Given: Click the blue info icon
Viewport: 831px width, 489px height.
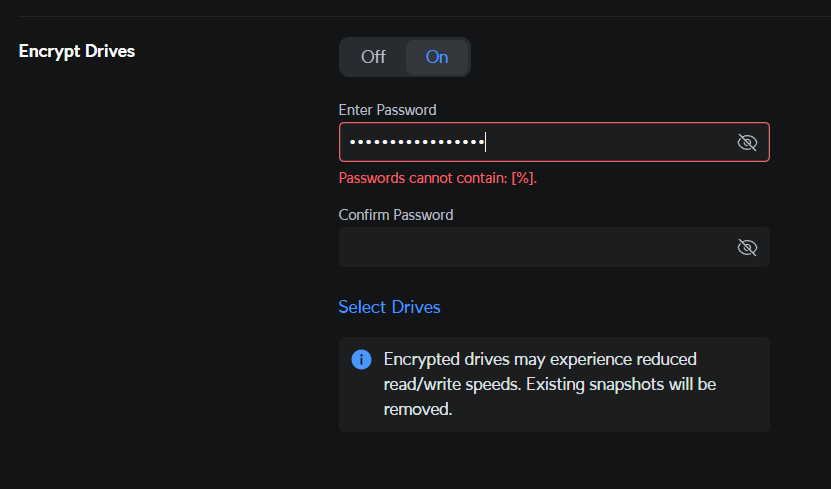Looking at the screenshot, I should pyautogui.click(x=362, y=359).
